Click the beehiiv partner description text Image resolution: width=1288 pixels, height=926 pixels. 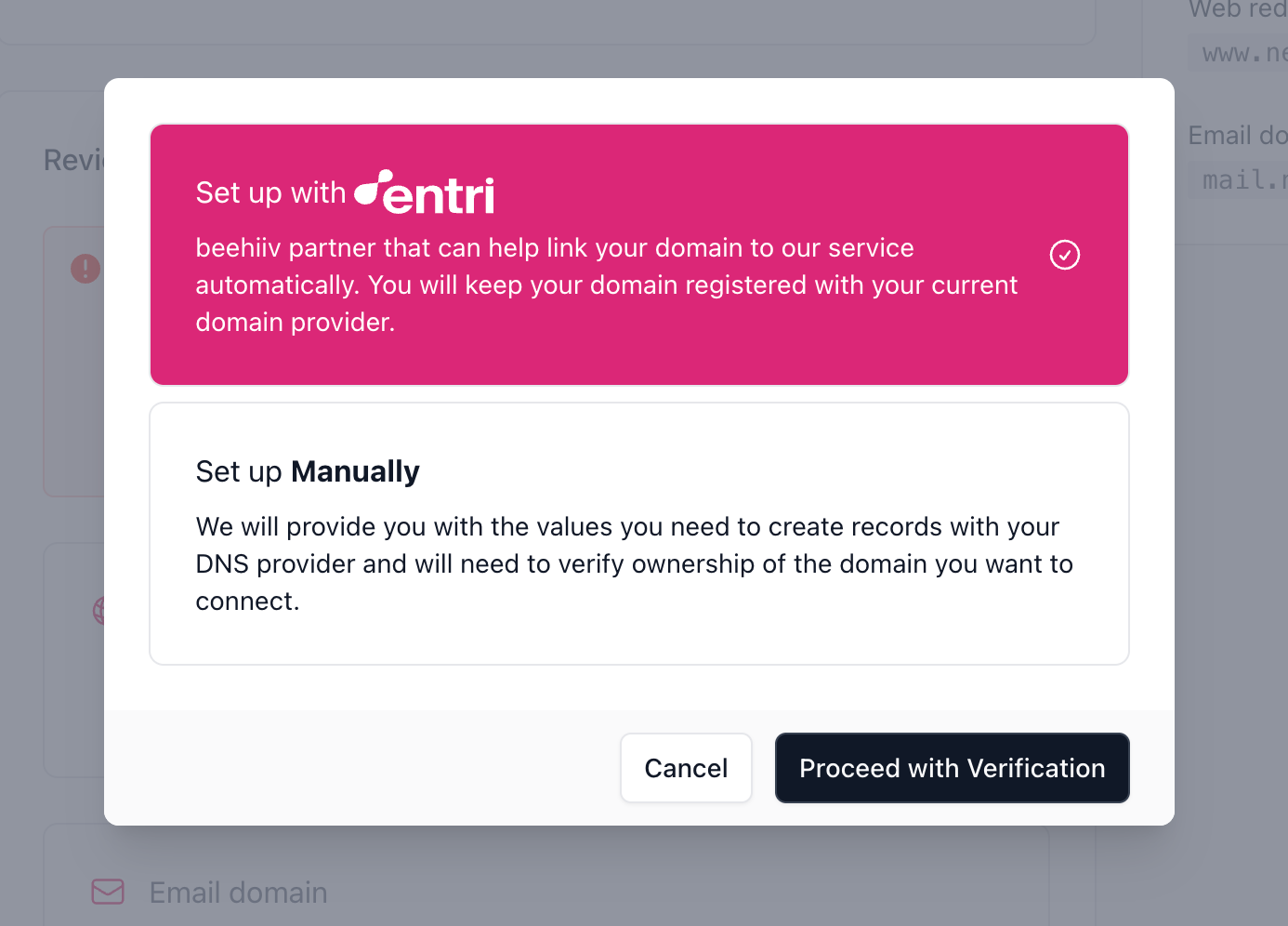606,284
